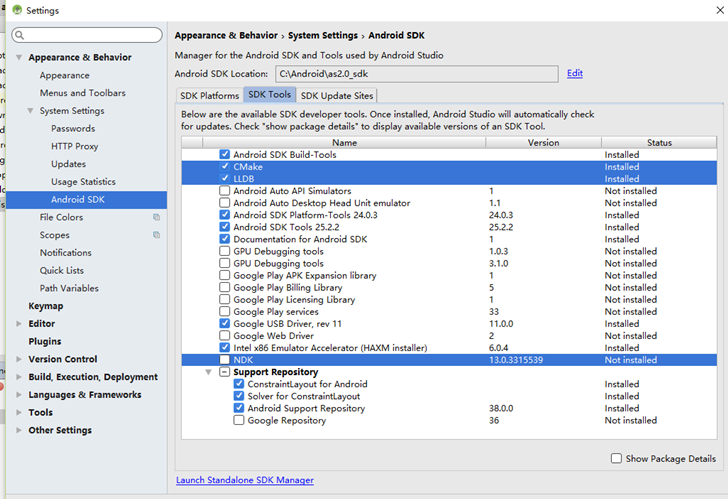Viewport: 728px width, 499px height.
Task: Select Android SDK in settings tree
Action: tap(86, 200)
